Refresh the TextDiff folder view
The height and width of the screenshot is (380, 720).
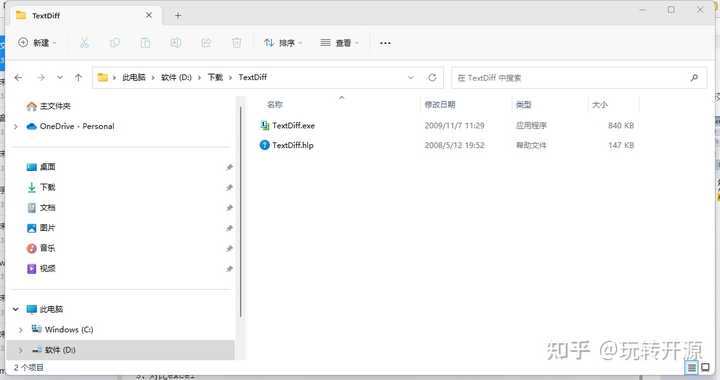(x=432, y=78)
